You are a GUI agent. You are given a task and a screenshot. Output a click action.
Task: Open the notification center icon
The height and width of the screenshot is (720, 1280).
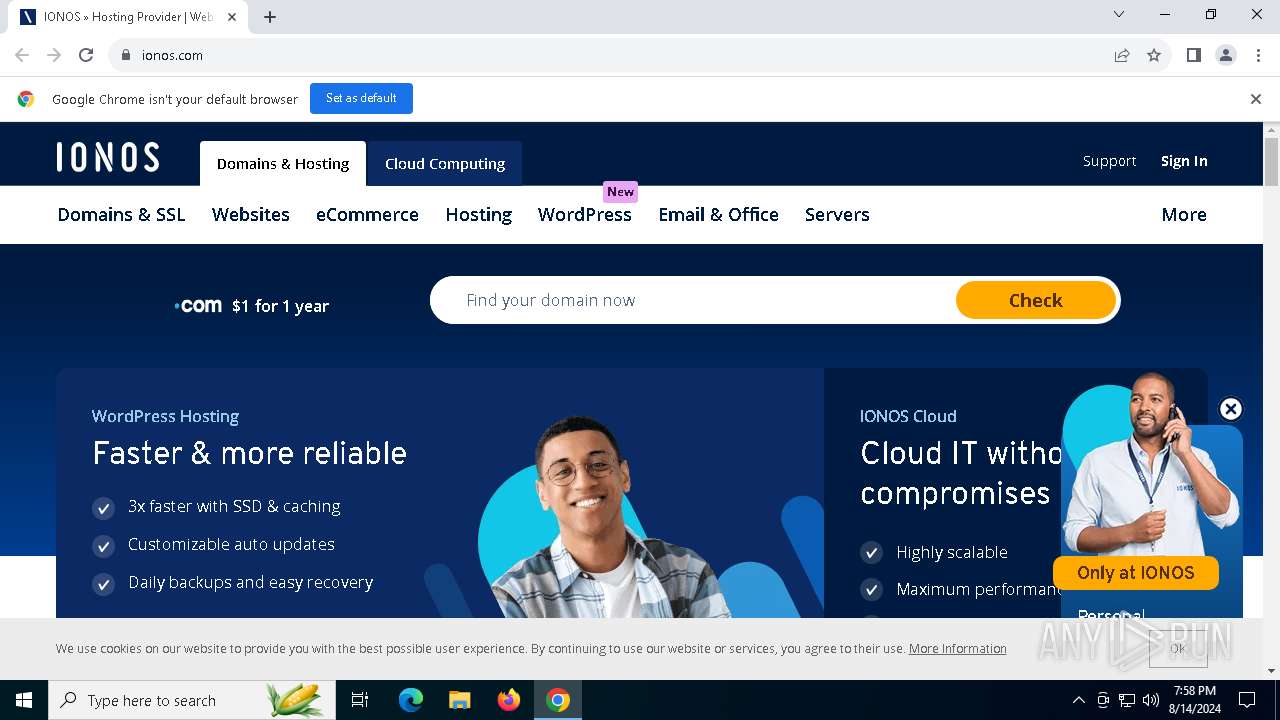(1247, 700)
